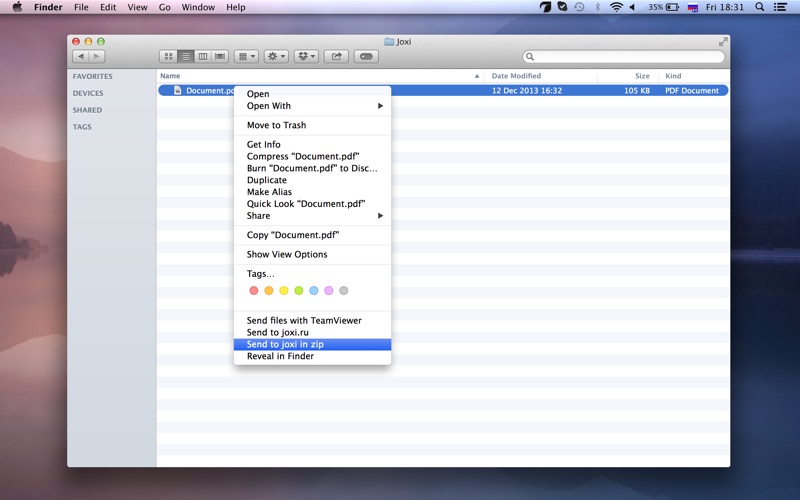The height and width of the screenshot is (500, 800).
Task: Click the FAVORITES sidebar heading
Action: [92, 77]
